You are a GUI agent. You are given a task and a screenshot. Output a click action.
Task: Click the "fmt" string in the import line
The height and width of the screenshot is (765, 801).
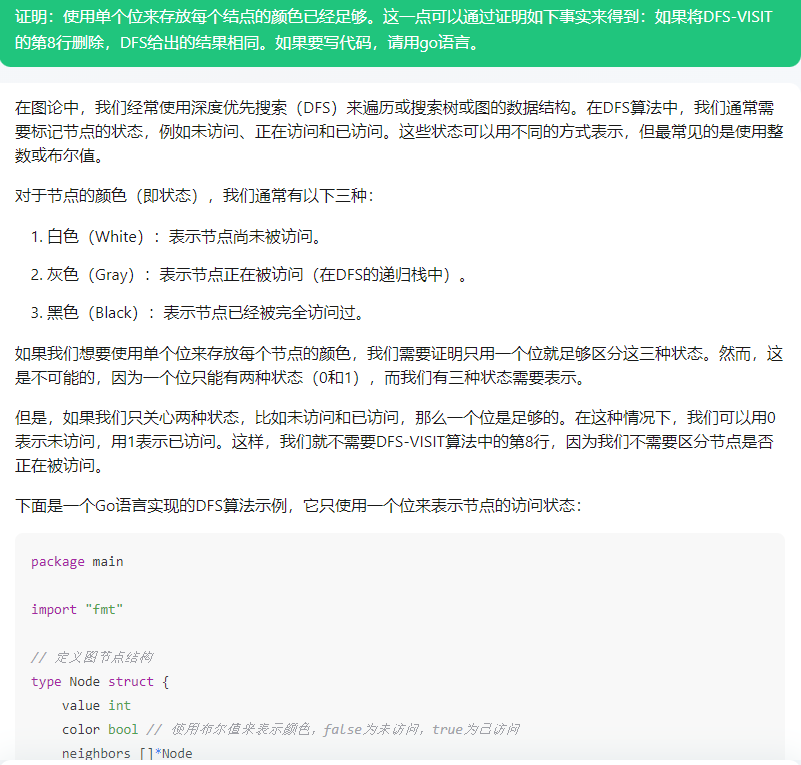click(104, 610)
